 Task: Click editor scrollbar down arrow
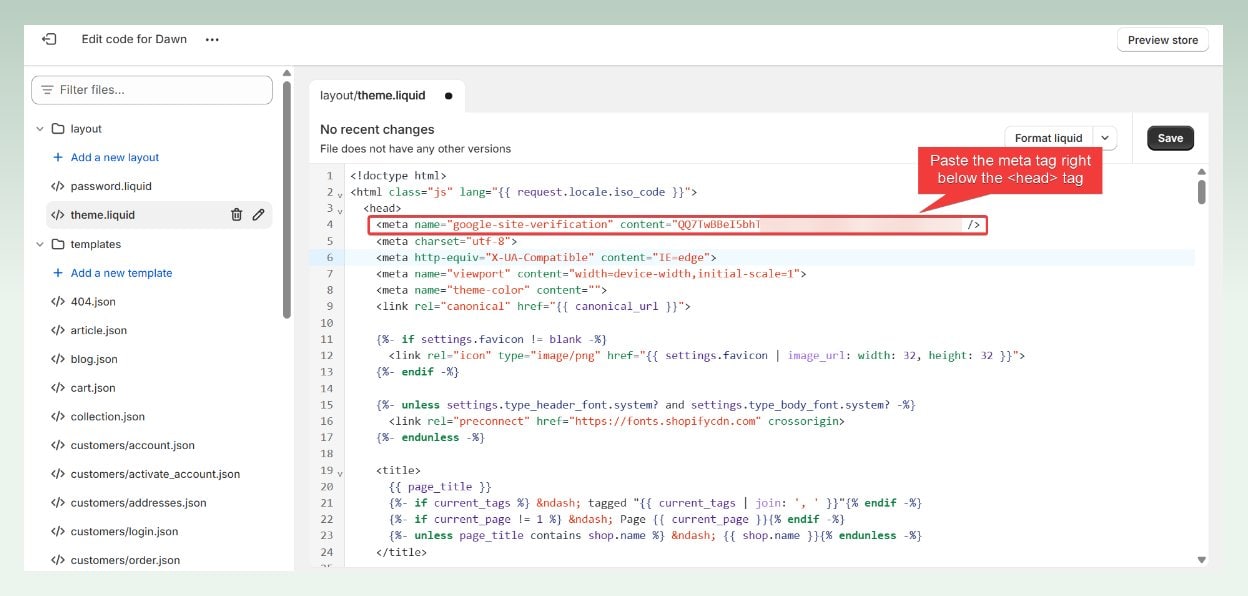[x=1201, y=560]
